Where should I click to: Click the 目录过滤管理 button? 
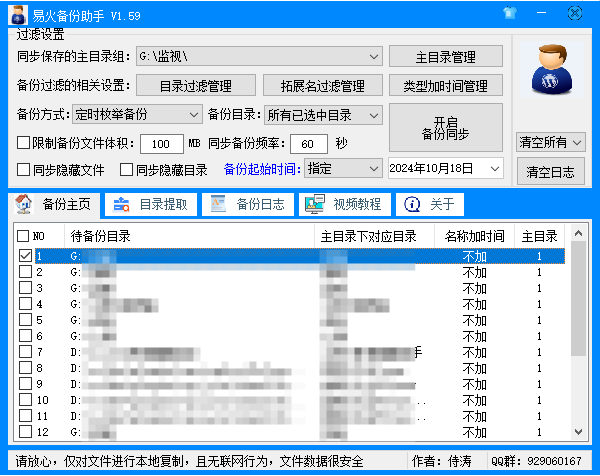pos(196,86)
